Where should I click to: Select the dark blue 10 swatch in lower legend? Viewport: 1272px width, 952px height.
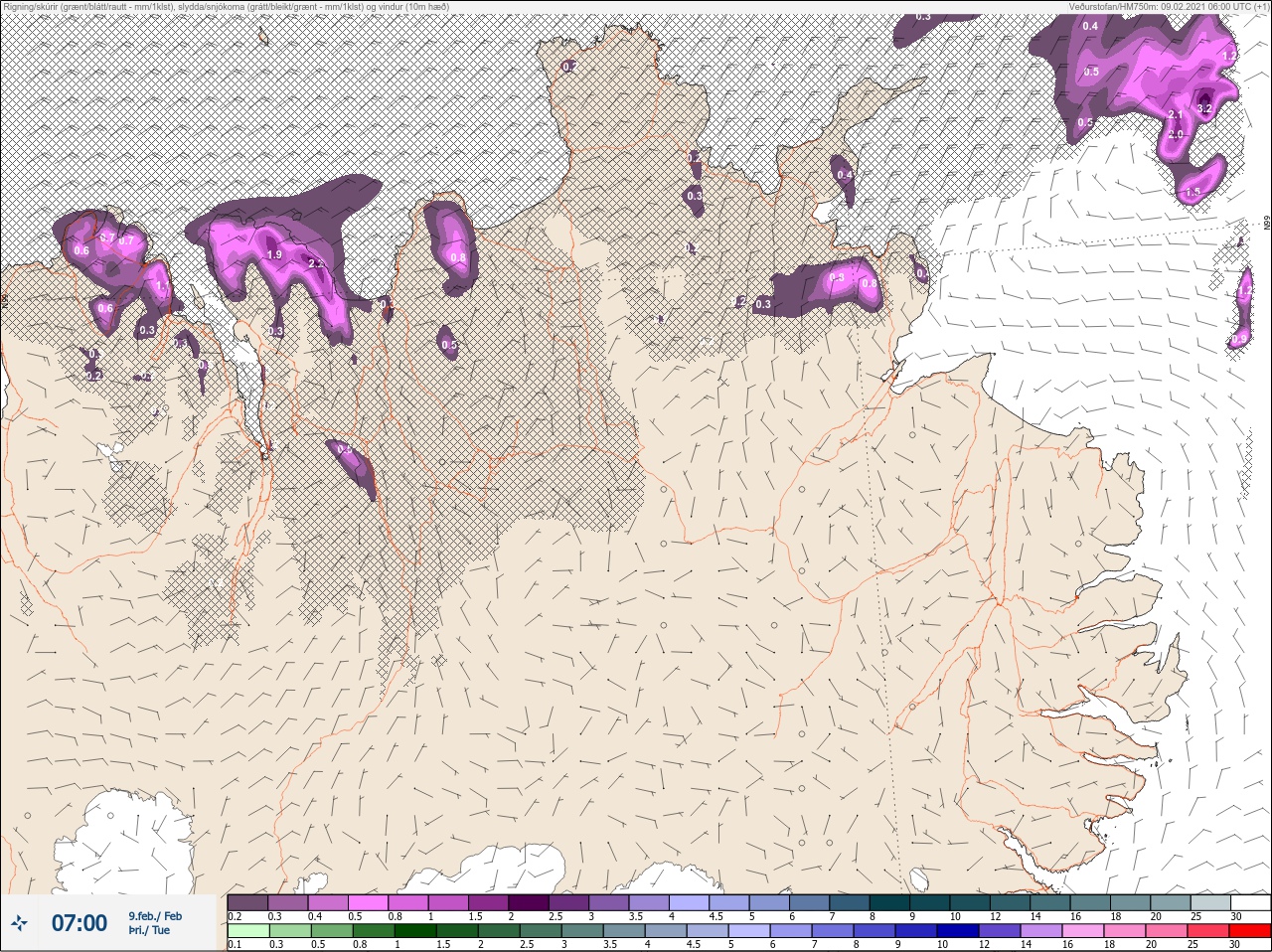click(x=957, y=931)
